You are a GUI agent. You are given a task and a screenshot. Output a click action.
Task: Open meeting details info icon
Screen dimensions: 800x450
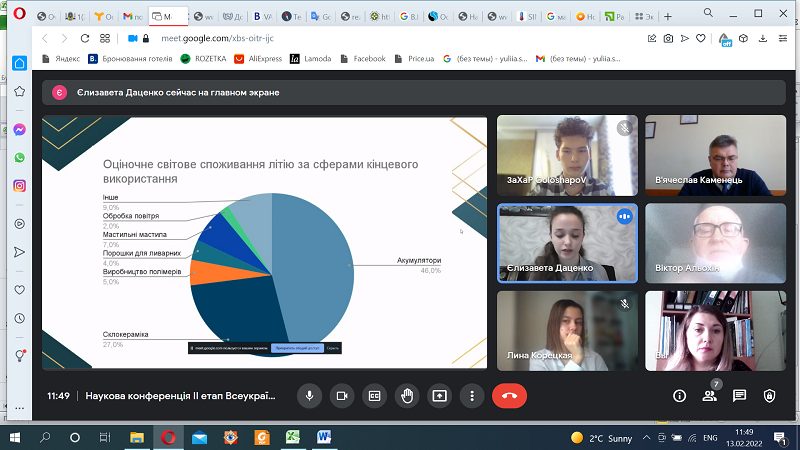(x=679, y=396)
